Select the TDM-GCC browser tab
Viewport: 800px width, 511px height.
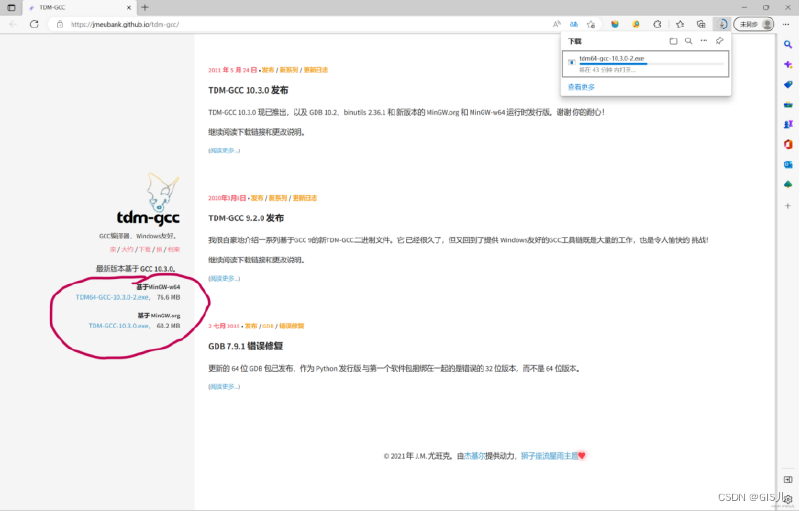79,8
